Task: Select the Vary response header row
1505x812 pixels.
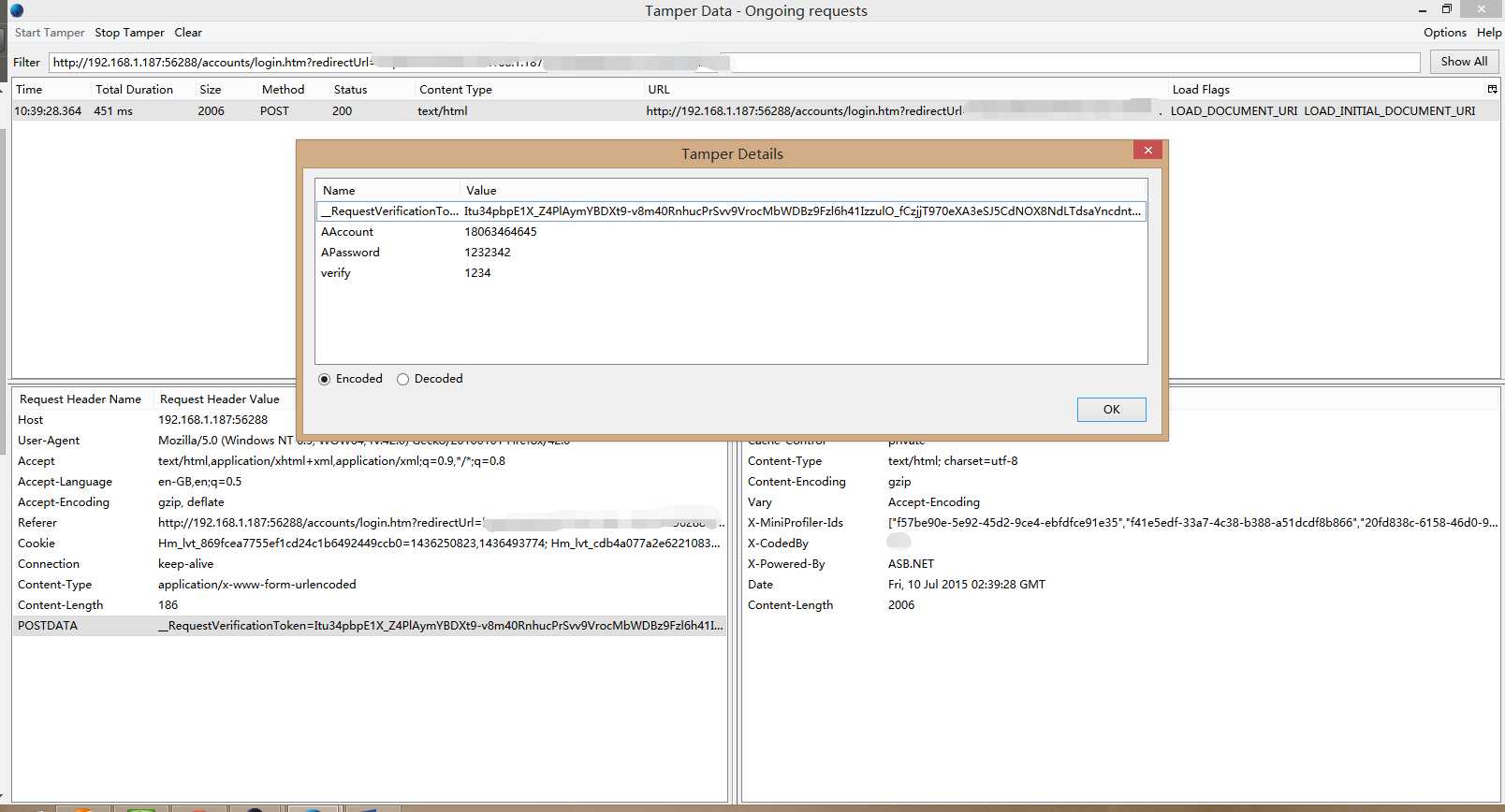Action: (x=1121, y=502)
